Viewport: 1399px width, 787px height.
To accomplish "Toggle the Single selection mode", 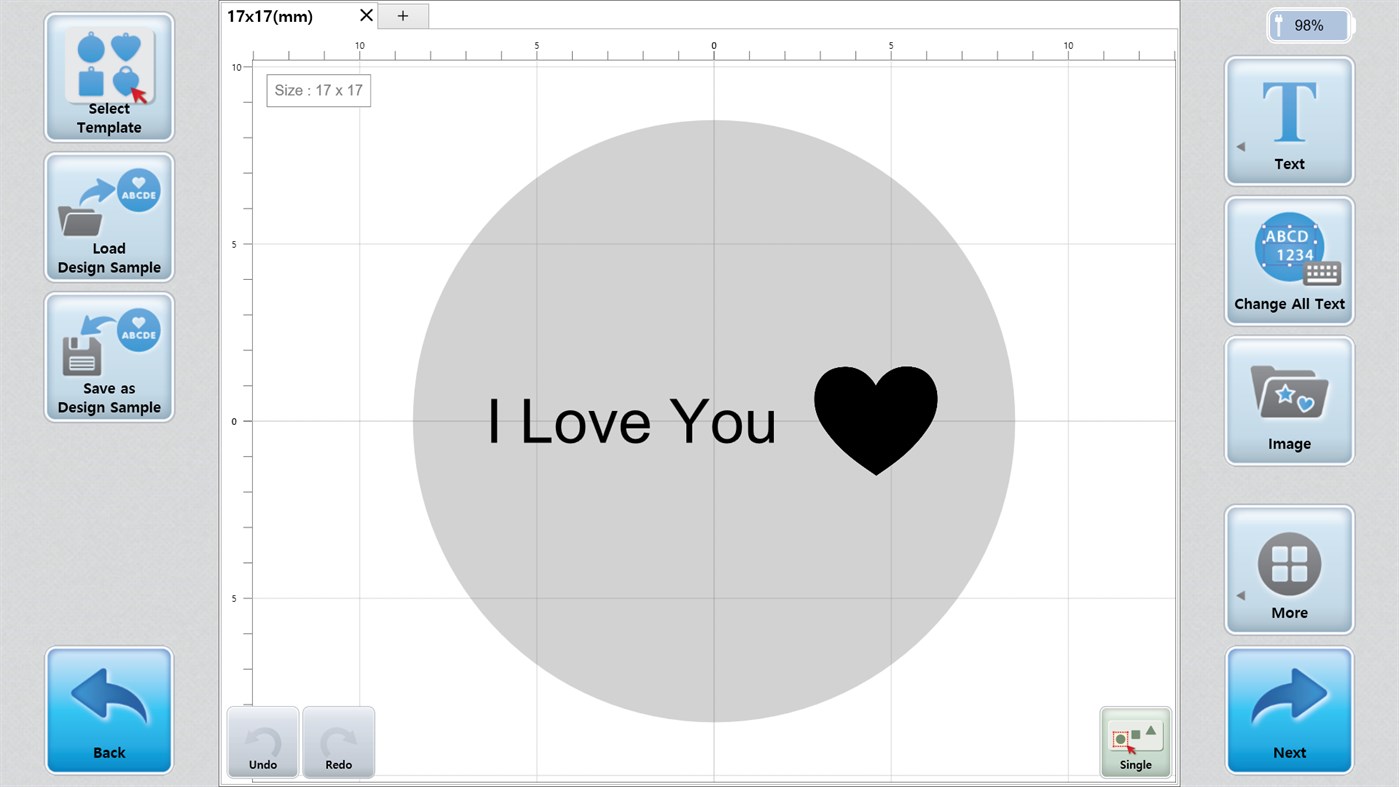I will pyautogui.click(x=1135, y=742).
